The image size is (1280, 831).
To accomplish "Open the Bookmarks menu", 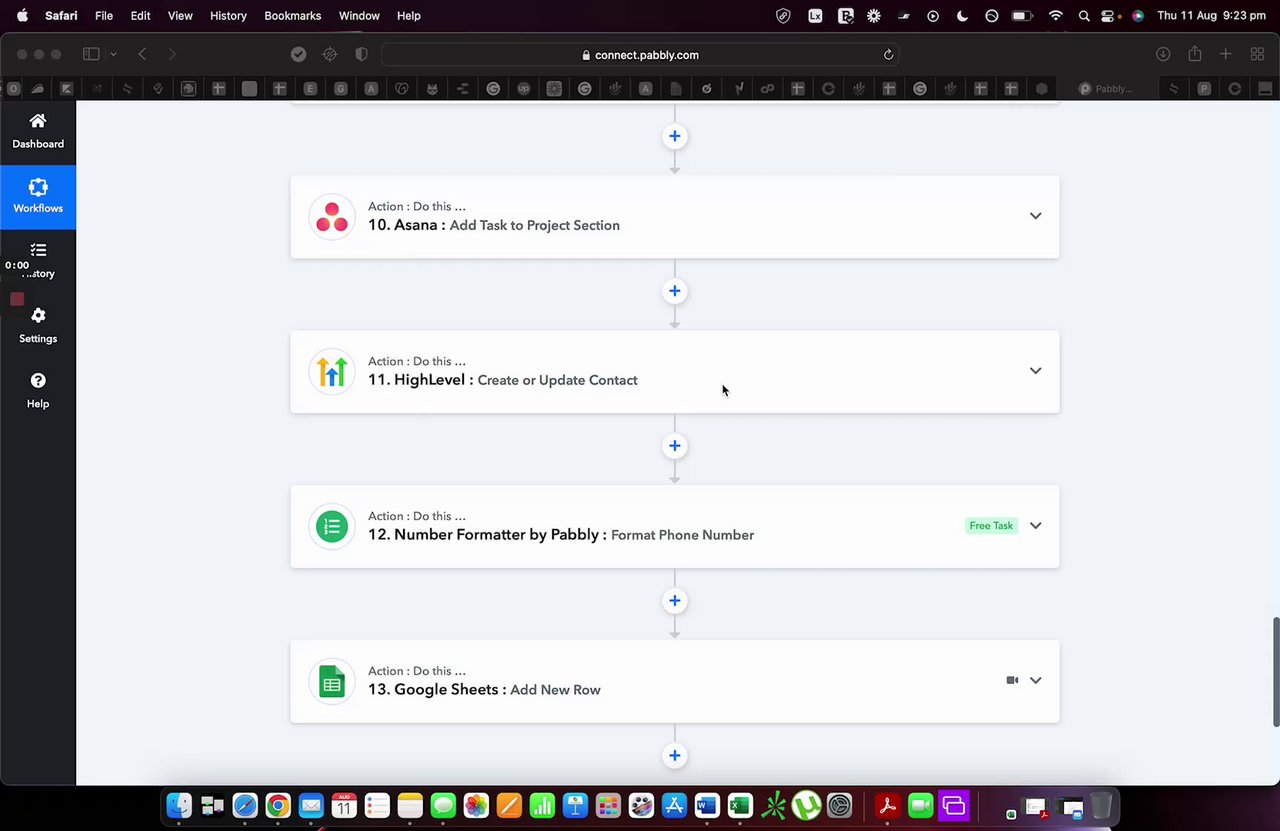I will pyautogui.click(x=293, y=16).
